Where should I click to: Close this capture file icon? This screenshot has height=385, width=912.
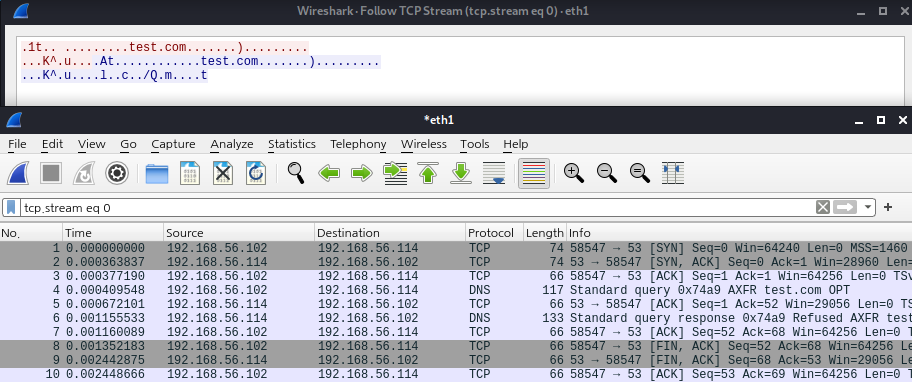click(223, 173)
